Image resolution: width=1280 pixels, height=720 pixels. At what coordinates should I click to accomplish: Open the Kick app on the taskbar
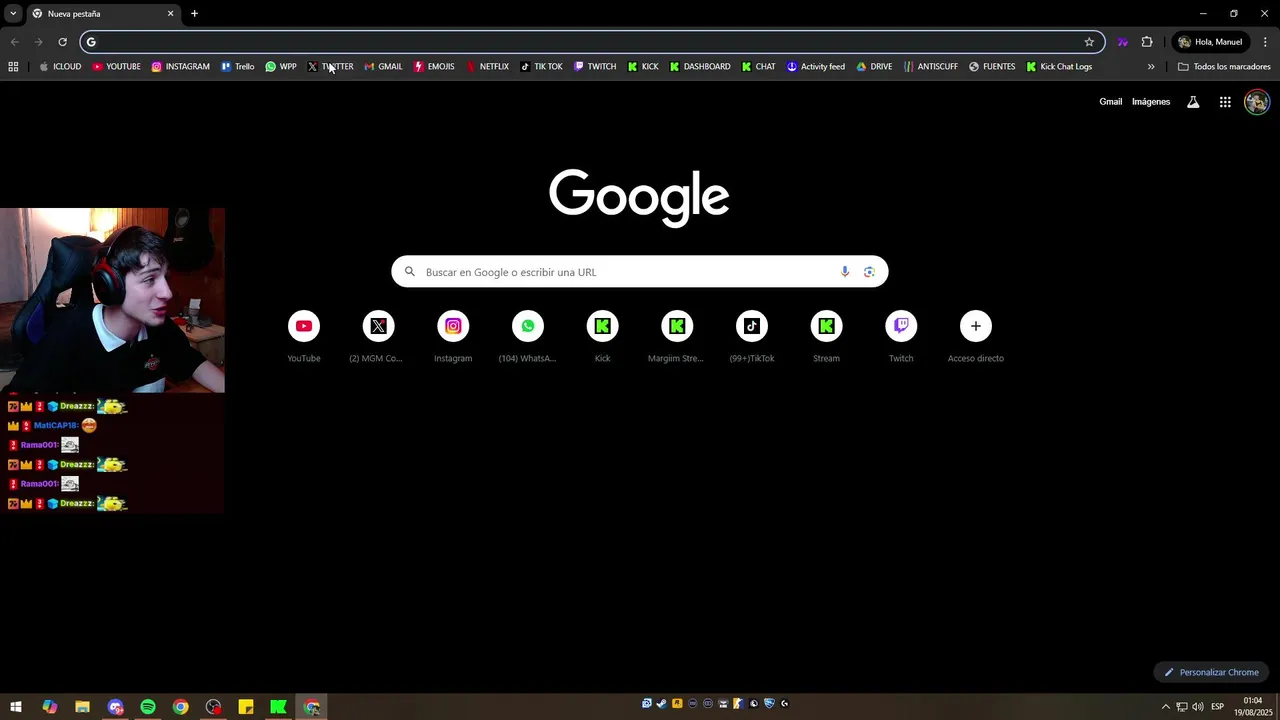point(279,707)
